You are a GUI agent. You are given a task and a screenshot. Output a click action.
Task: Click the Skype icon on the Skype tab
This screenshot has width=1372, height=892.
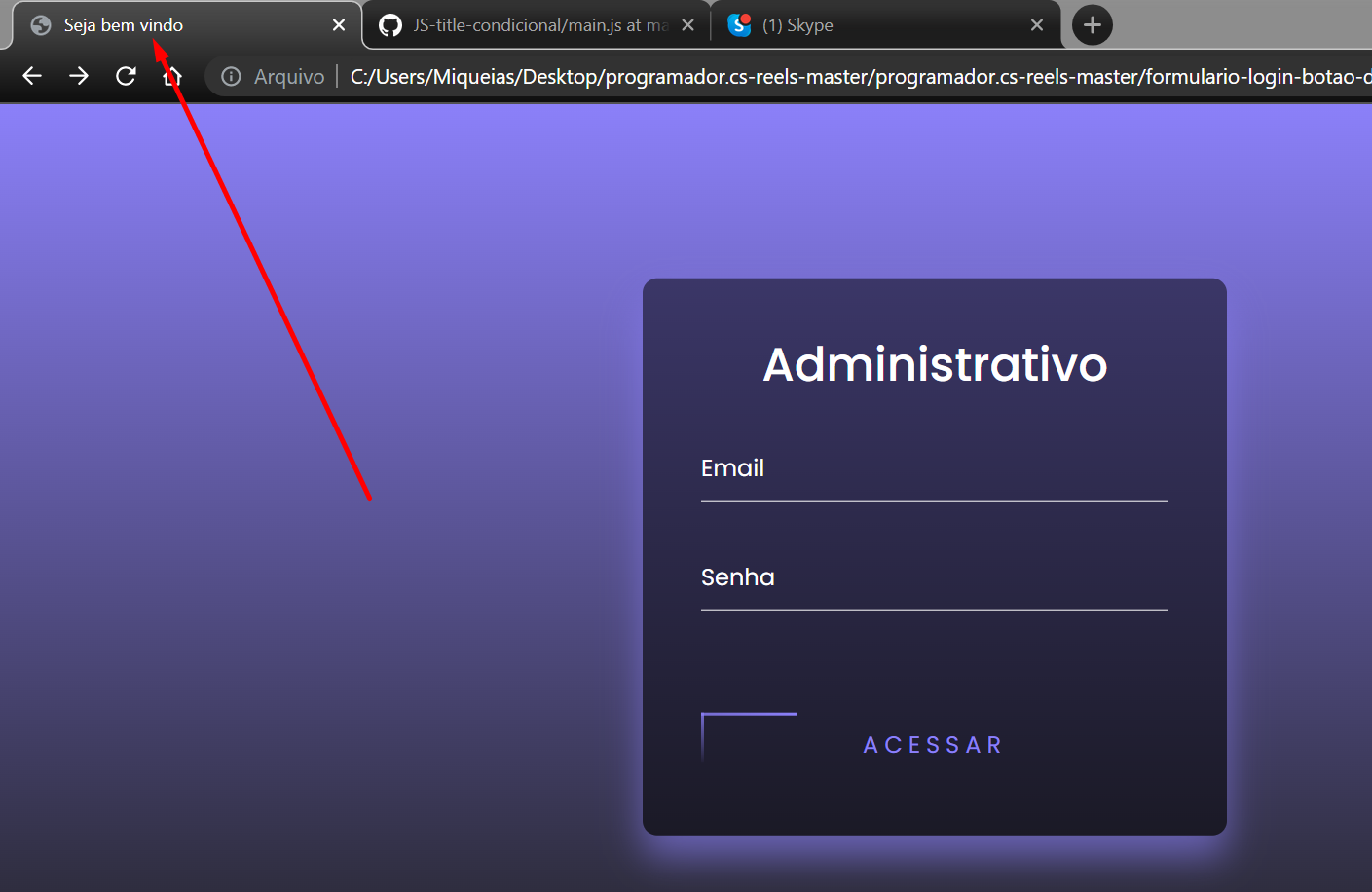click(739, 24)
